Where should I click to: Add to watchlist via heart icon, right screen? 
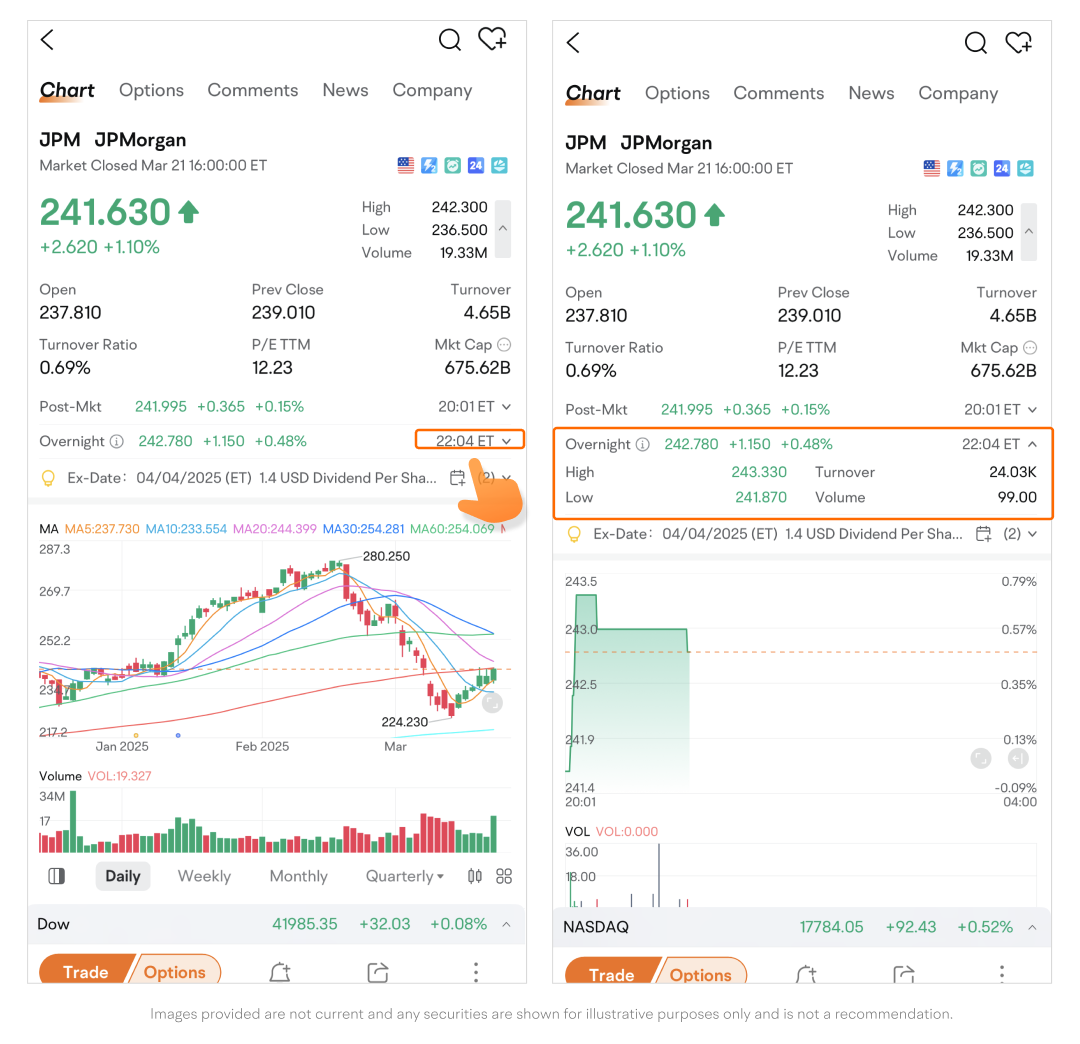pyautogui.click(x=1019, y=43)
